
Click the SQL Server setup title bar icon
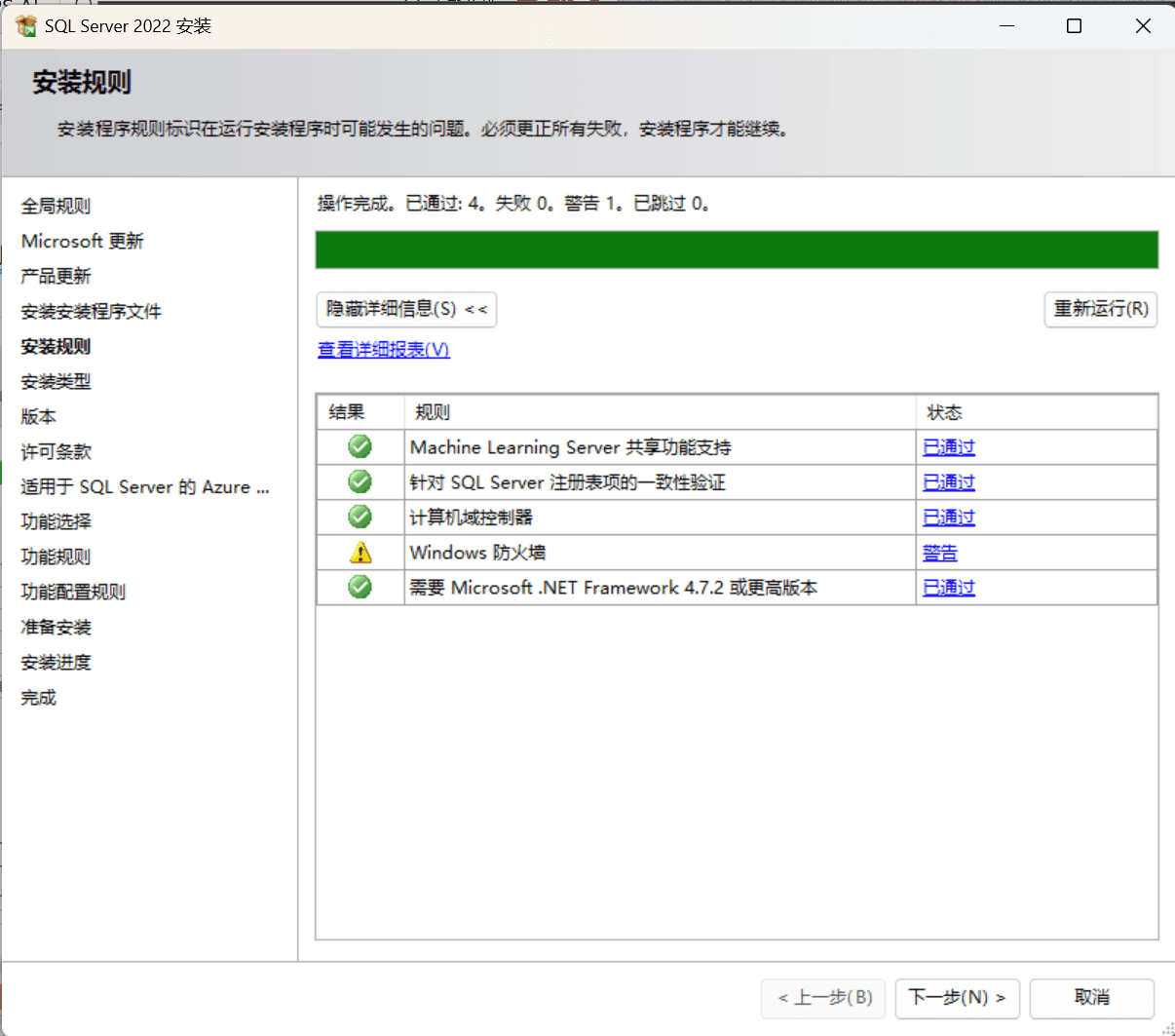[26, 25]
